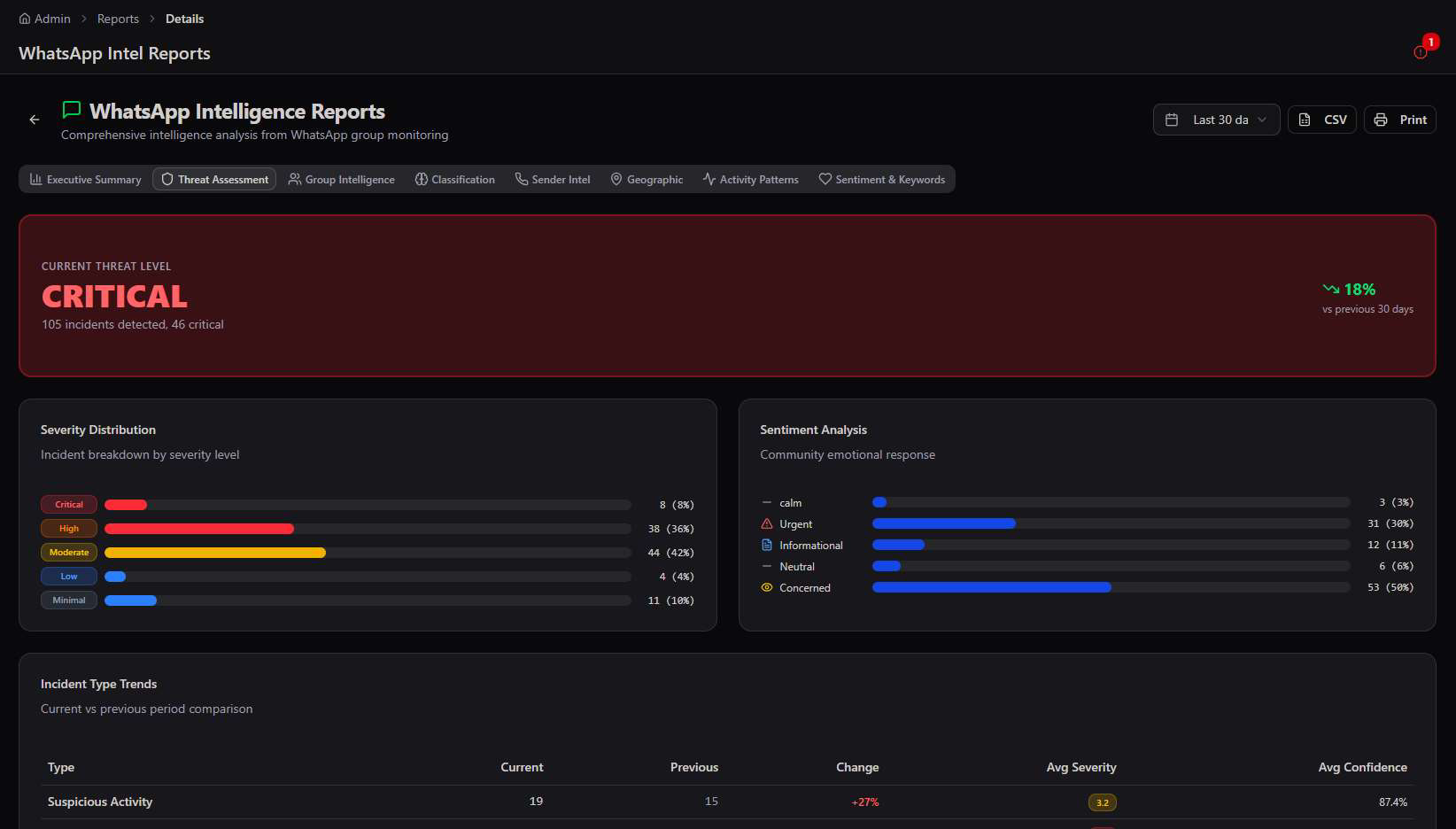Switch to the Executive Summary tab

pyautogui.click(x=86, y=179)
